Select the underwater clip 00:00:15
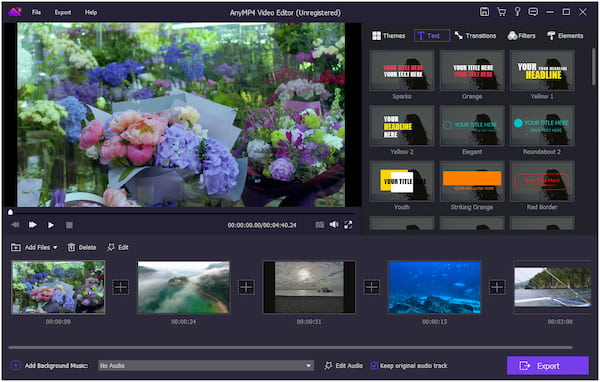 pyautogui.click(x=434, y=287)
